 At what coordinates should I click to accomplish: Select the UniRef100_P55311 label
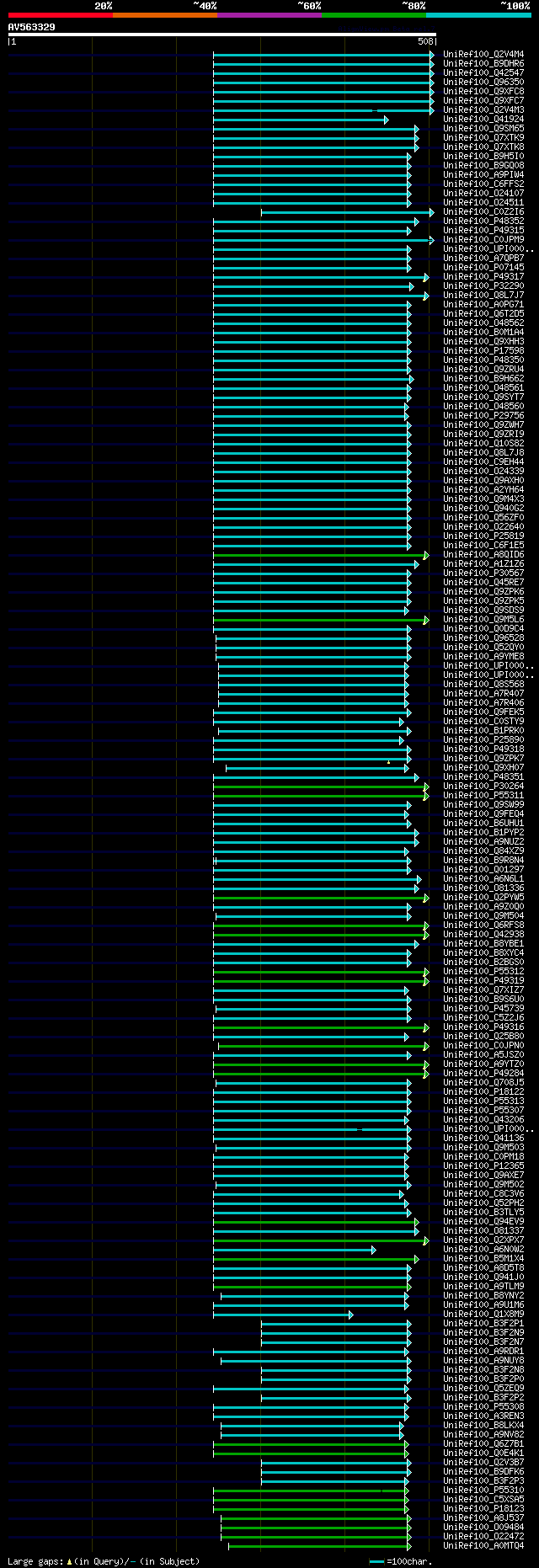coord(483,796)
